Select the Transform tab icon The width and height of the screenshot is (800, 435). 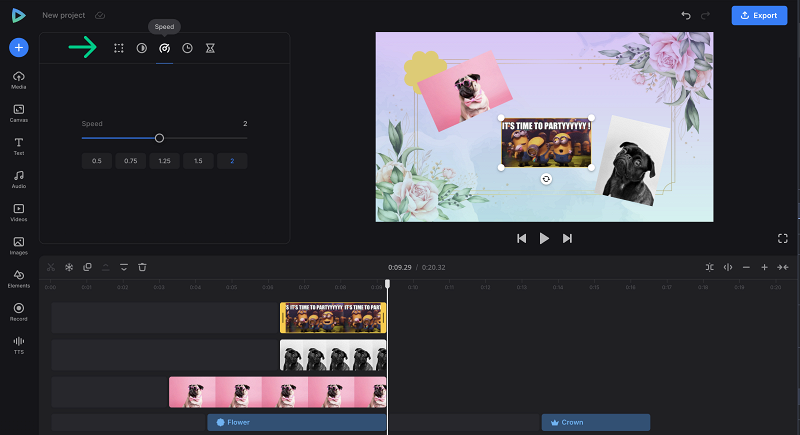tap(119, 48)
